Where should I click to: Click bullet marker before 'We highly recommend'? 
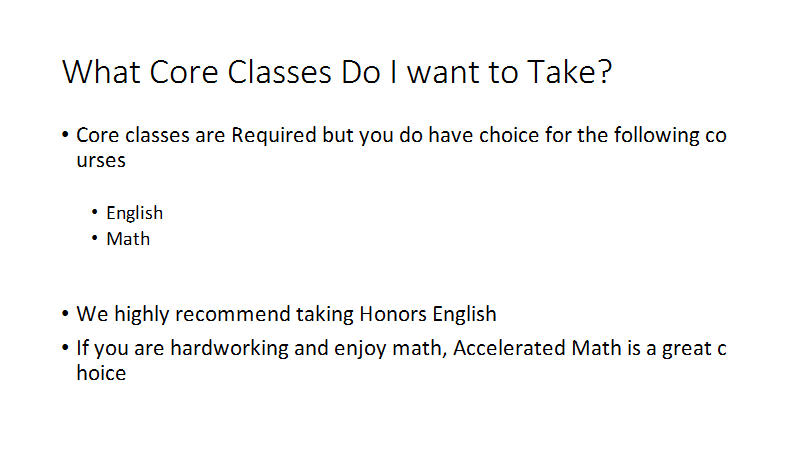click(x=65, y=314)
